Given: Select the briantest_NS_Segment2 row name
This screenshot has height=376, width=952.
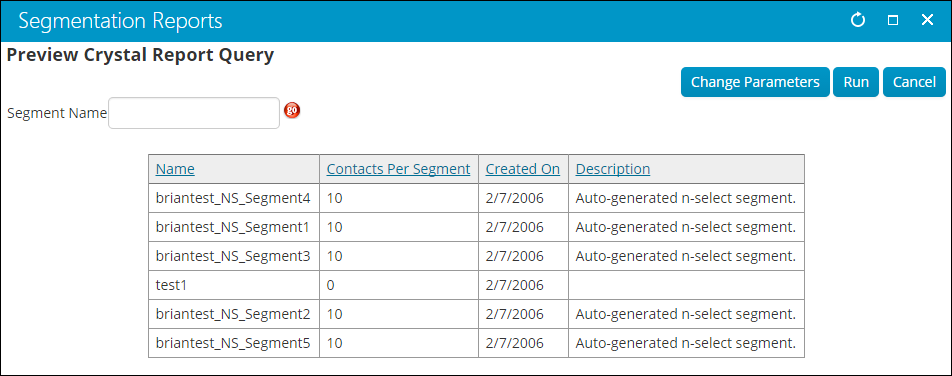Looking at the screenshot, I should tap(233, 314).
